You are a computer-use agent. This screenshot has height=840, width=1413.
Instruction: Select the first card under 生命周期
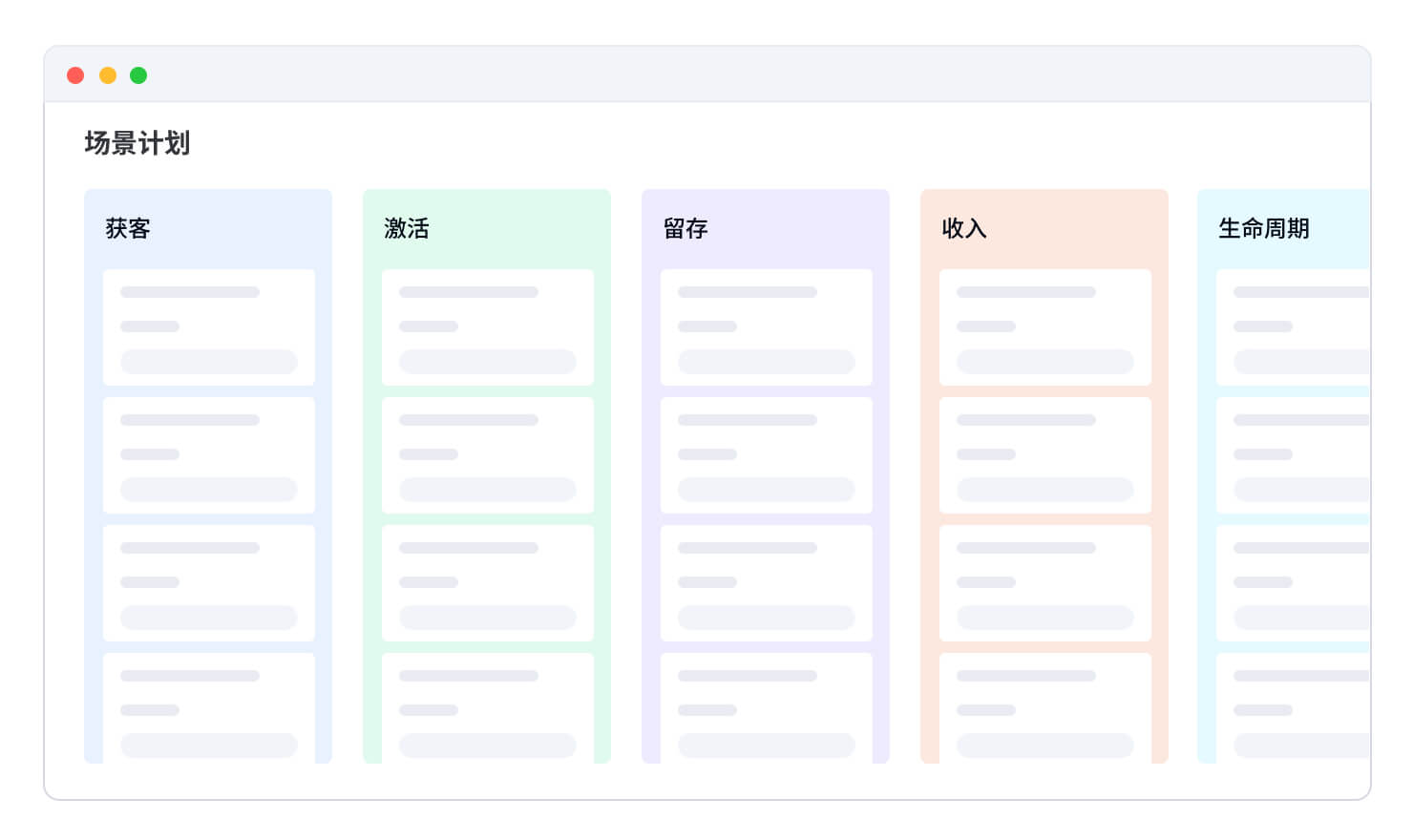pos(1293,327)
